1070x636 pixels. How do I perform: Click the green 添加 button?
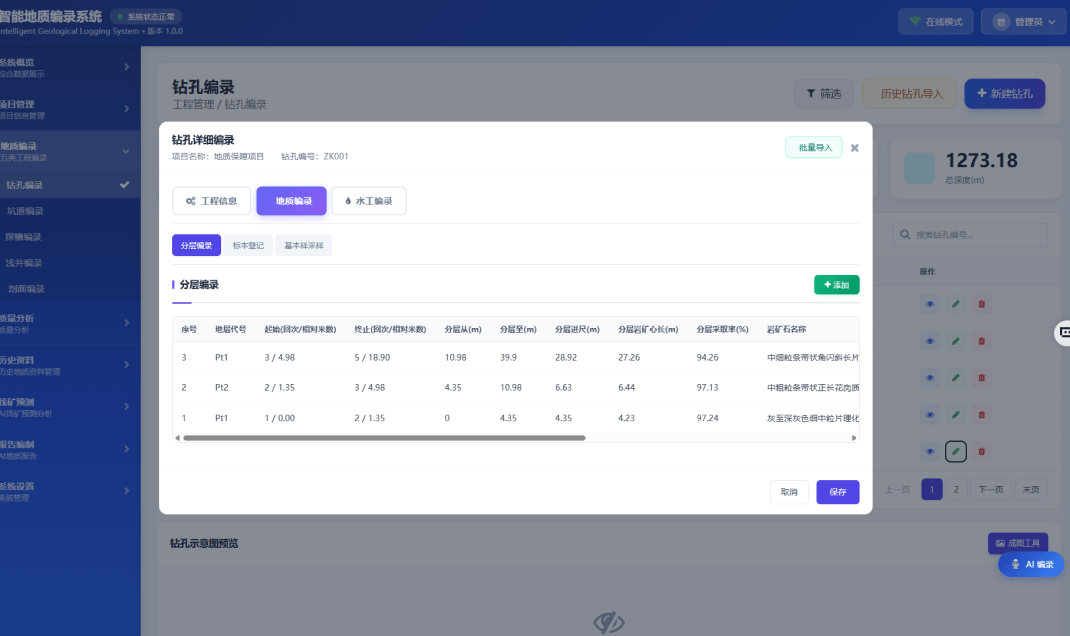click(837, 285)
